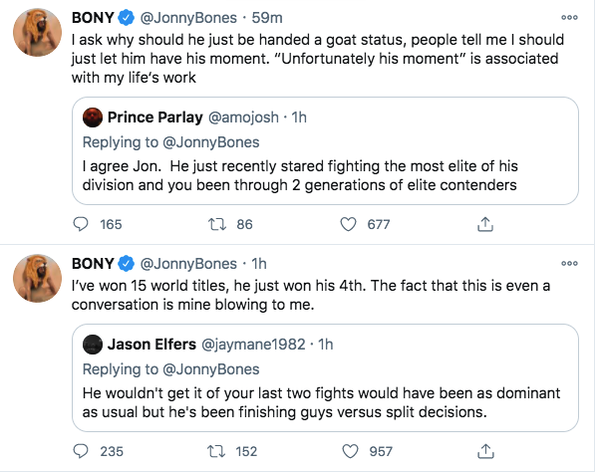
Task: Like the tweet with 957 likes
Action: 350,451
